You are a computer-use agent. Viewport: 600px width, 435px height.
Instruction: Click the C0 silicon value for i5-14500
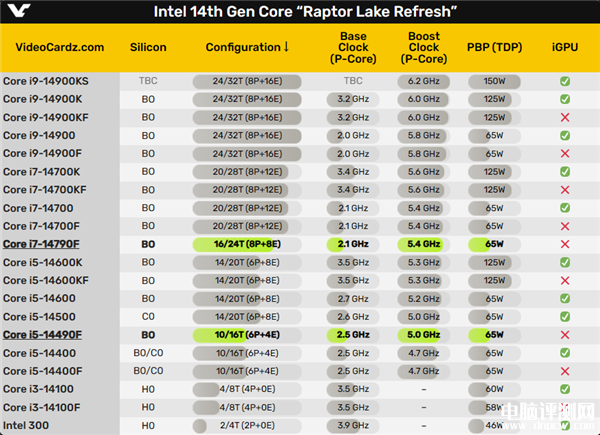[x=148, y=317]
